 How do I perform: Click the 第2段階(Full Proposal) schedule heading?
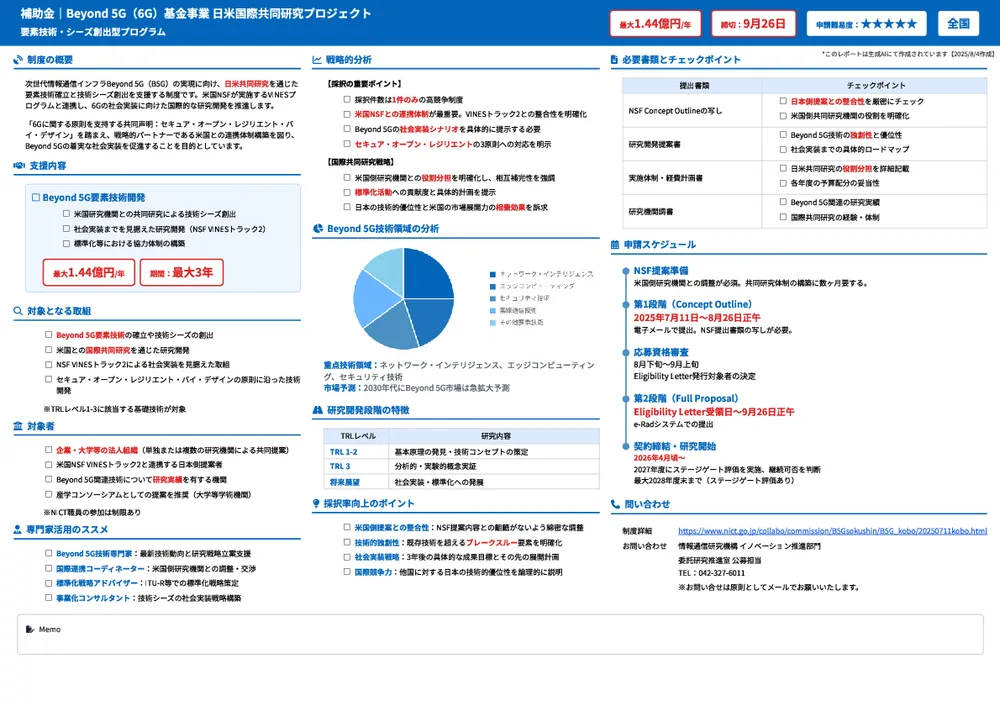click(686, 399)
